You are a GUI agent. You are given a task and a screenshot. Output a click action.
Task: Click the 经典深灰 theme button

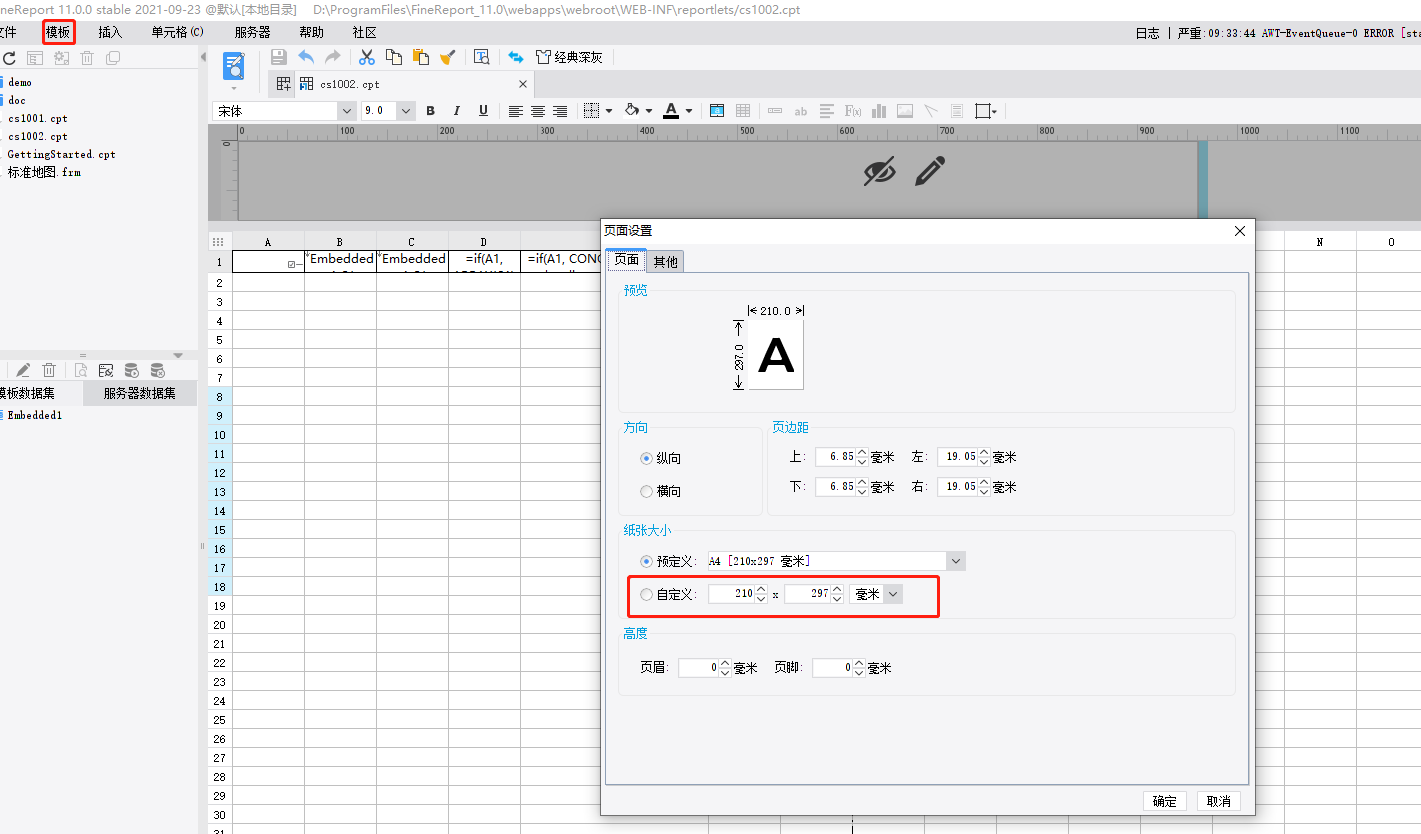pyautogui.click(x=570, y=57)
